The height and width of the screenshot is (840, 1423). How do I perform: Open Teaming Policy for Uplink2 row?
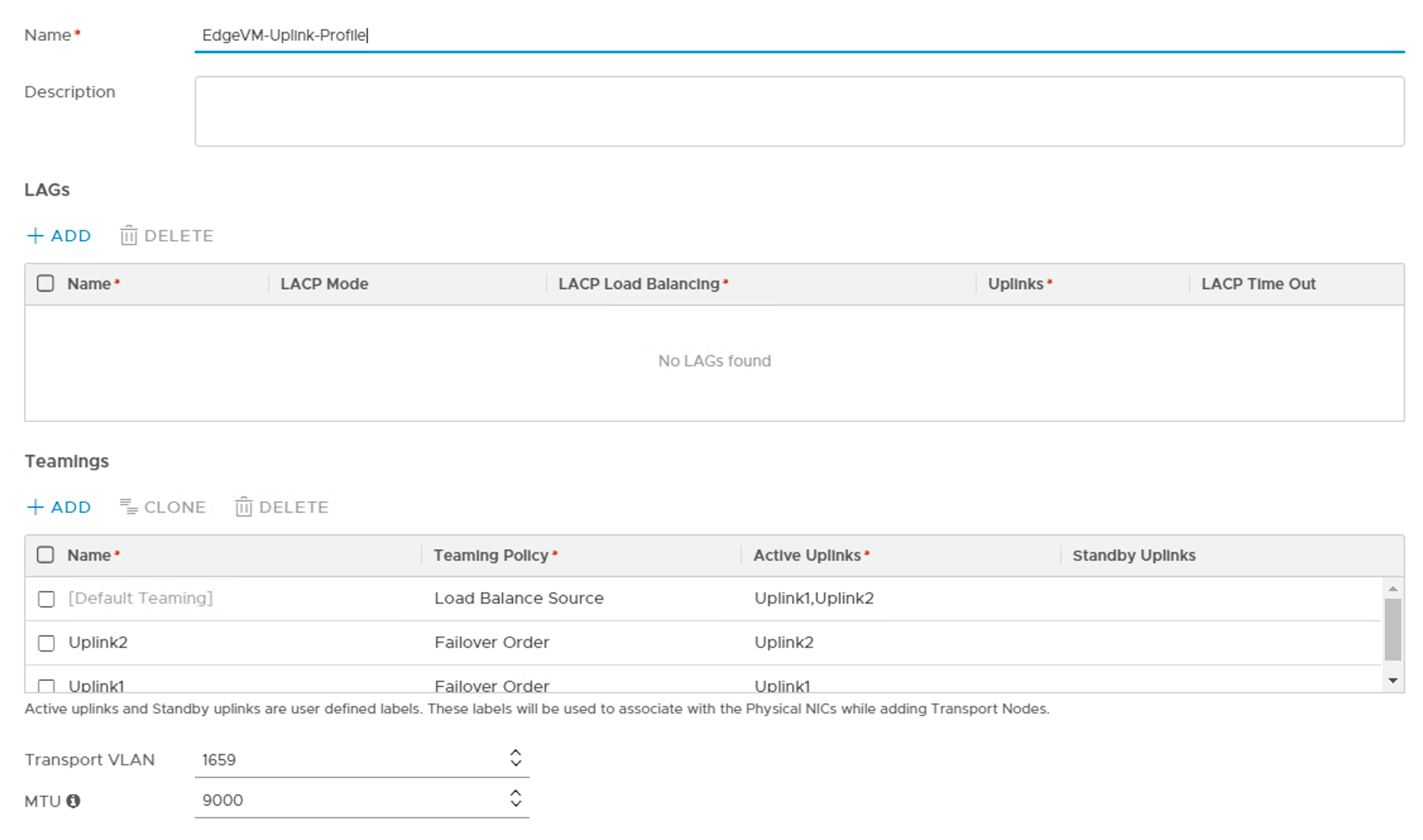492,642
